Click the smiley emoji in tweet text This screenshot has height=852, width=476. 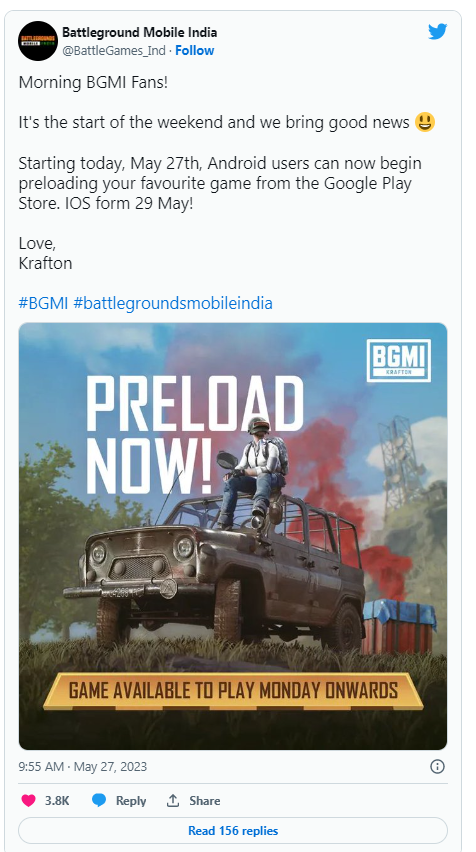point(425,122)
